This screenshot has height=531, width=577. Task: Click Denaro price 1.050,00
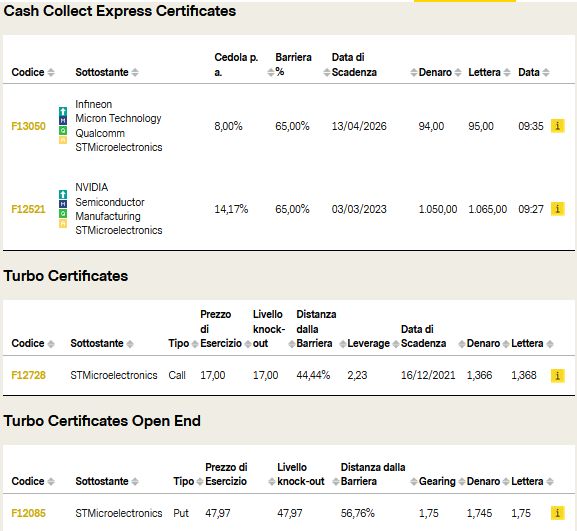(438, 209)
